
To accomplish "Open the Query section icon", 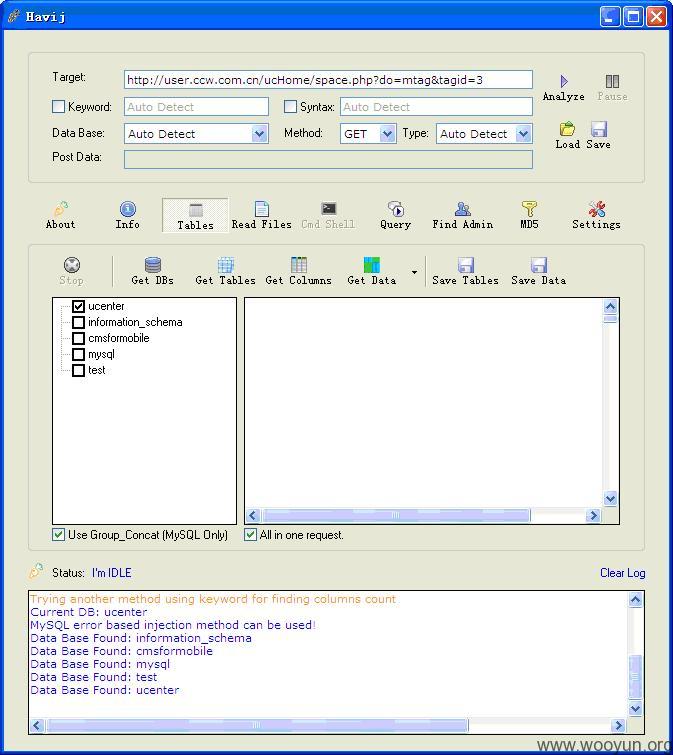I will pyautogui.click(x=396, y=208).
